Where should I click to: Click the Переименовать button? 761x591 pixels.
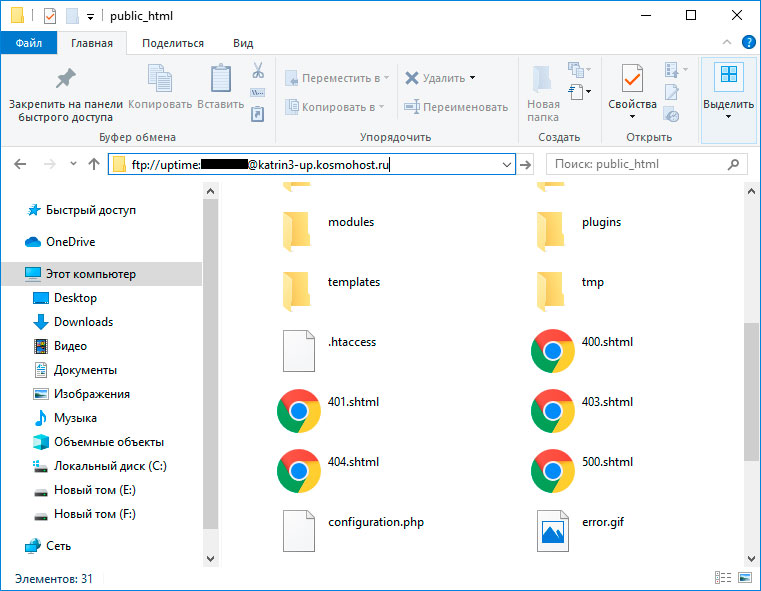(x=456, y=107)
